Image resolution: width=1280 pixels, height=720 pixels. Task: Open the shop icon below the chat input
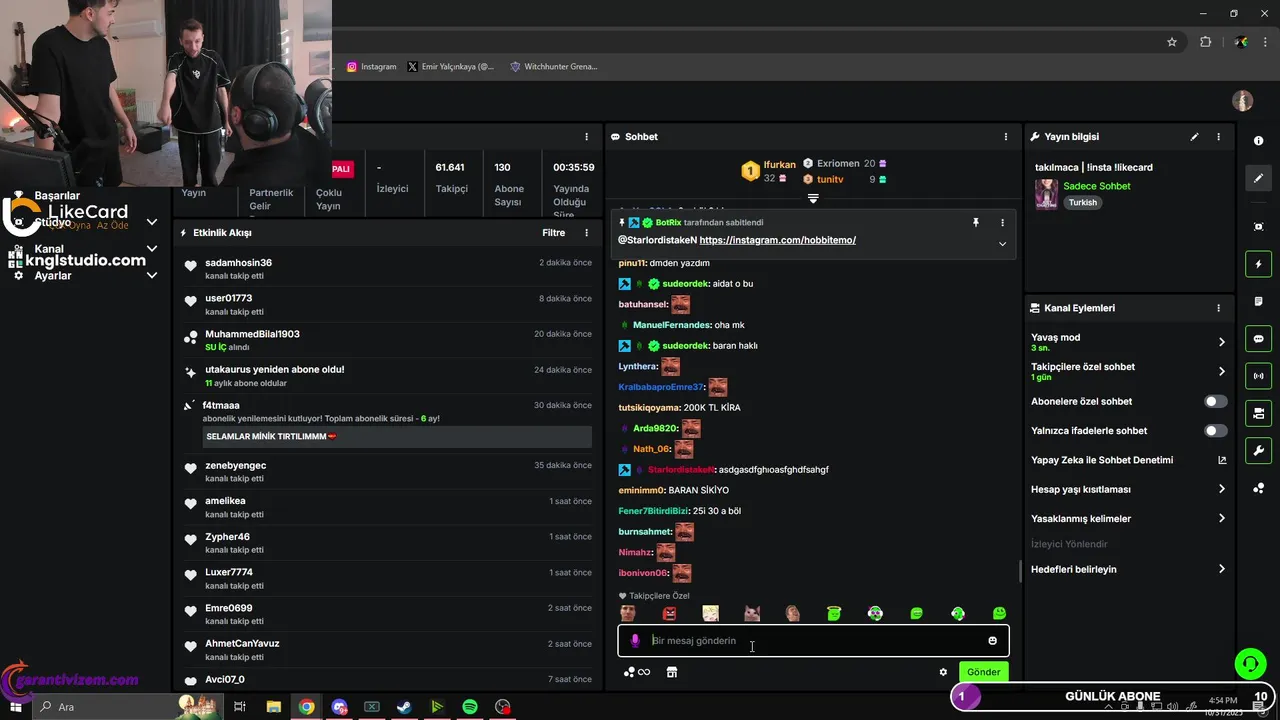672,672
